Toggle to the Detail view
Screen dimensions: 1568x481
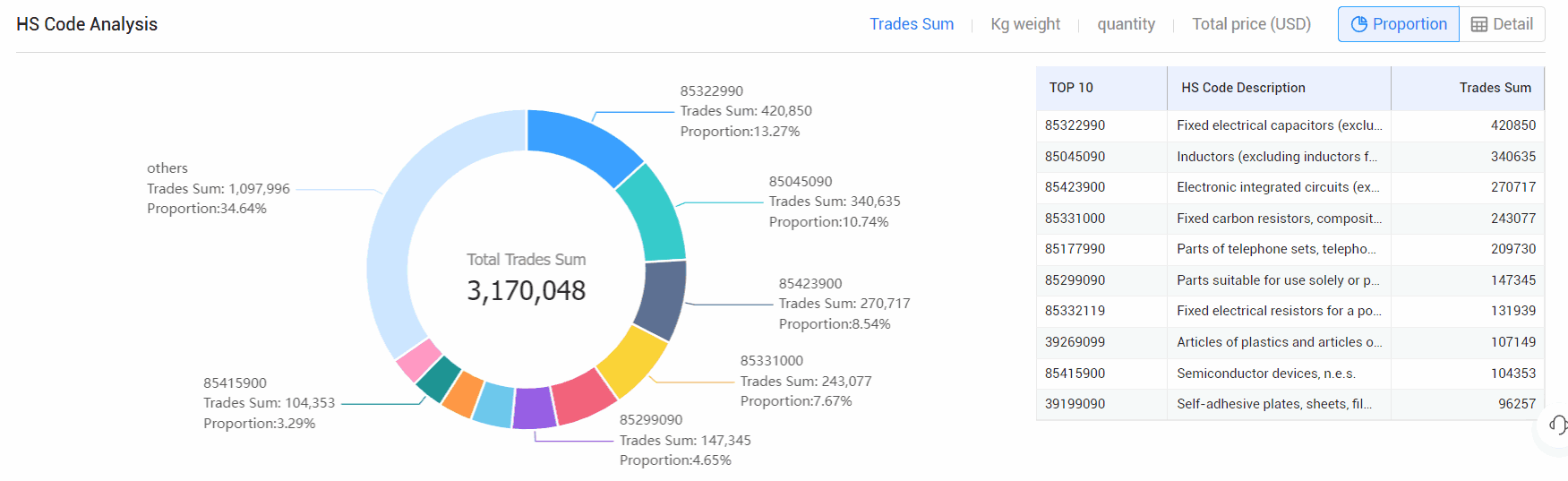coord(1502,24)
